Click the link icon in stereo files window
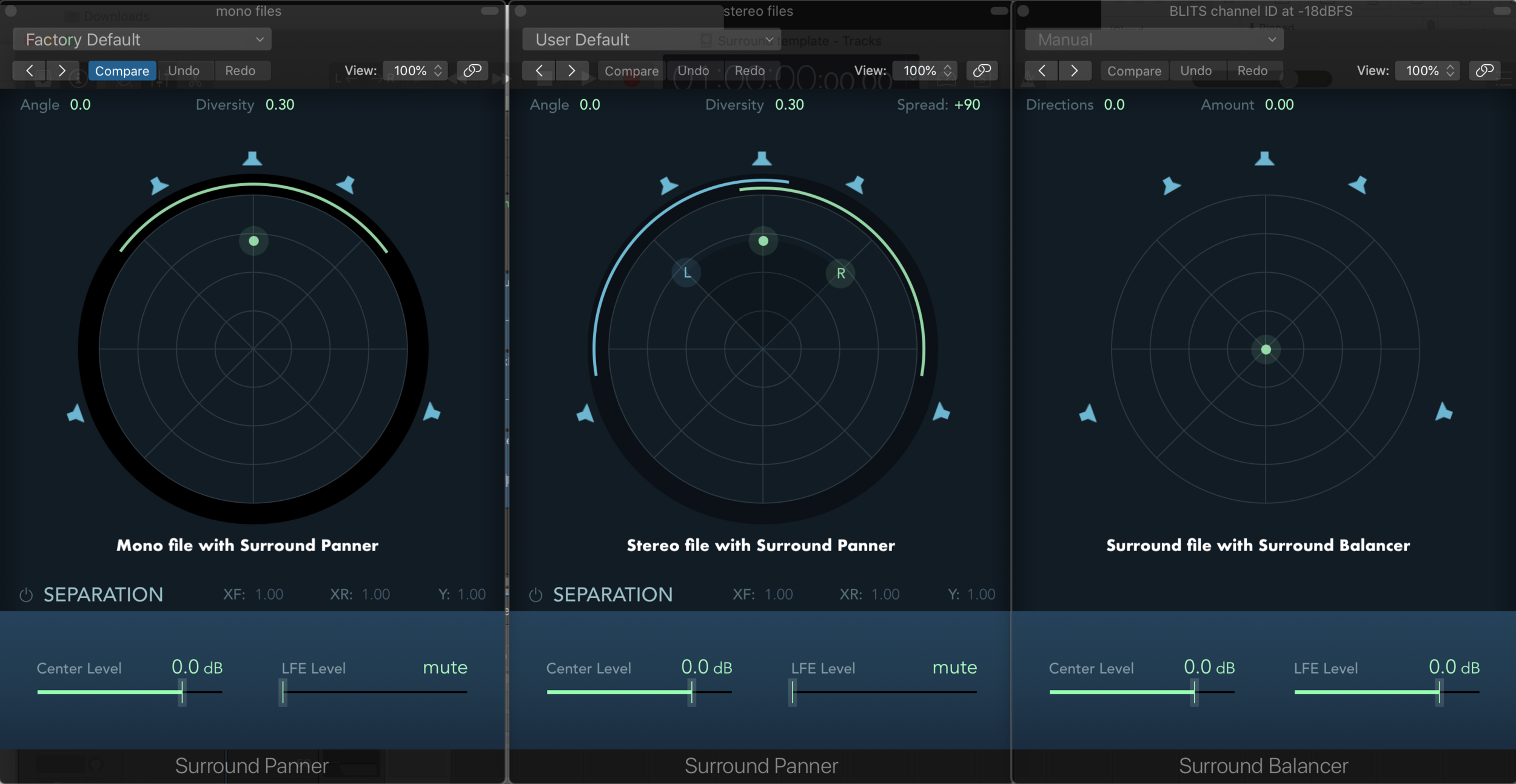Screen dimensions: 1516x784 click(x=981, y=70)
